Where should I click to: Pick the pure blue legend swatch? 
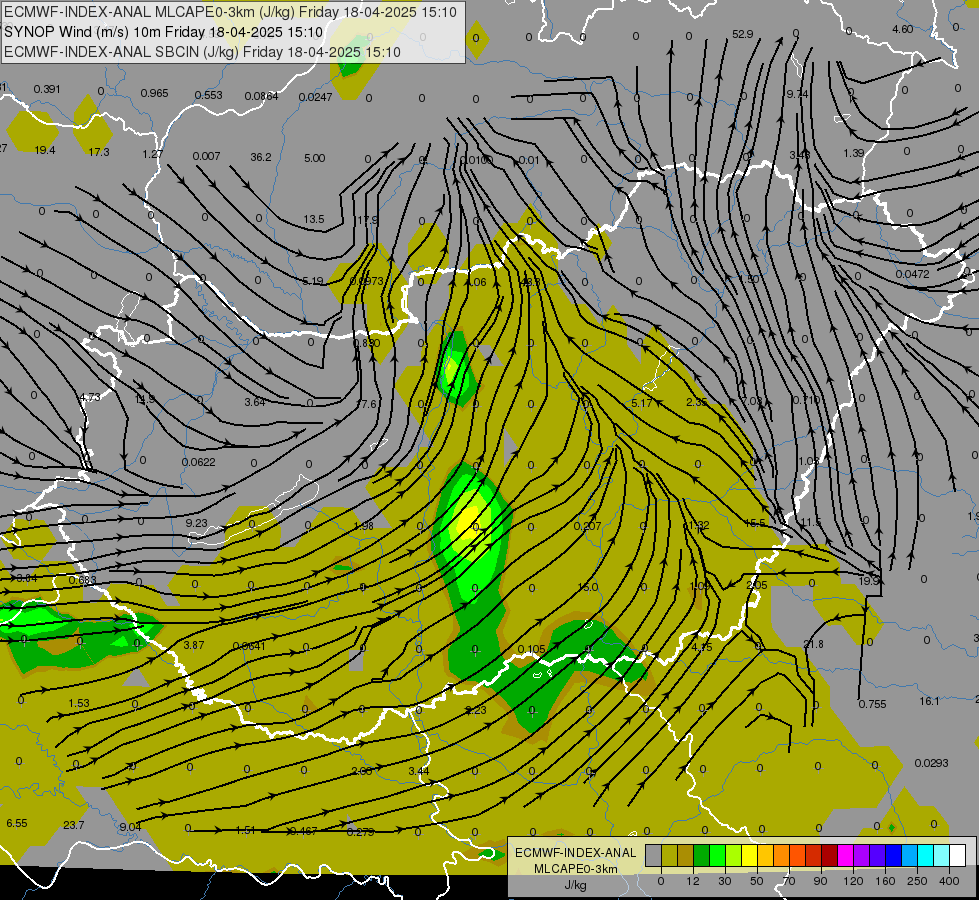(893, 855)
